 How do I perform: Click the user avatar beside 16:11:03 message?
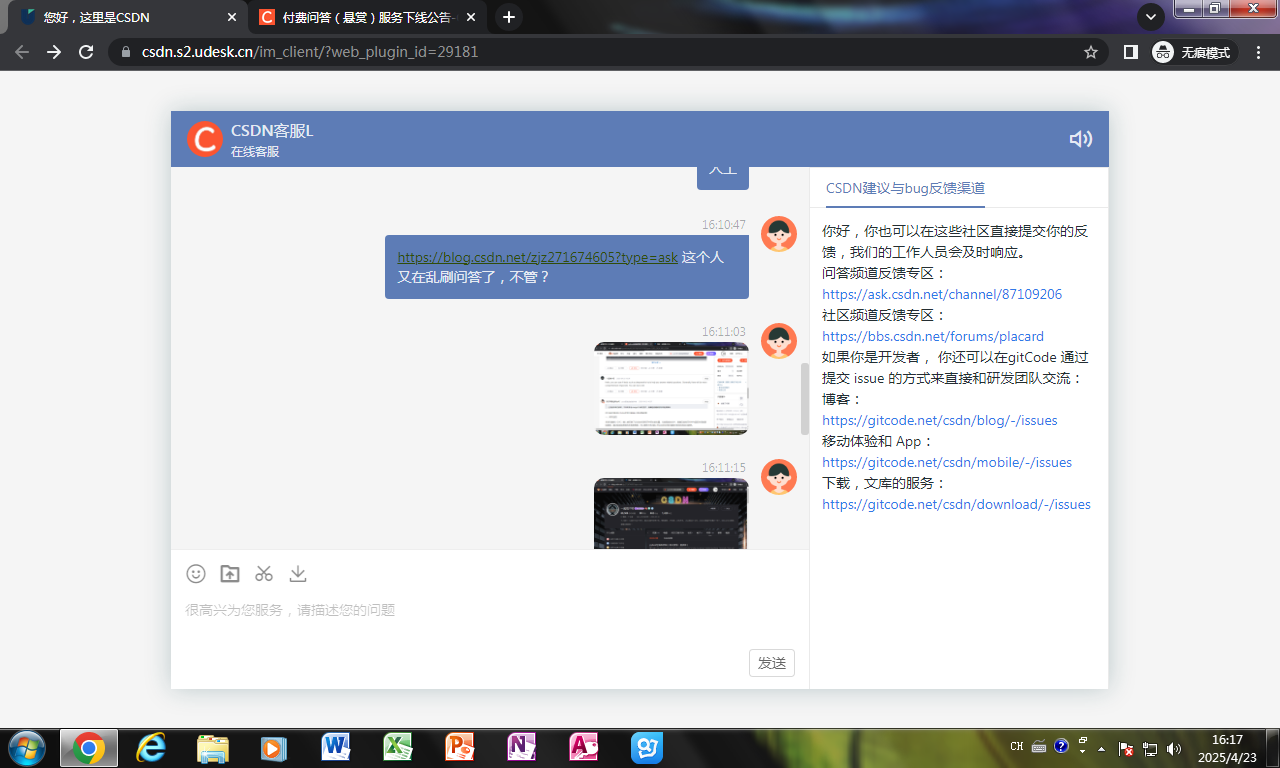(x=779, y=341)
